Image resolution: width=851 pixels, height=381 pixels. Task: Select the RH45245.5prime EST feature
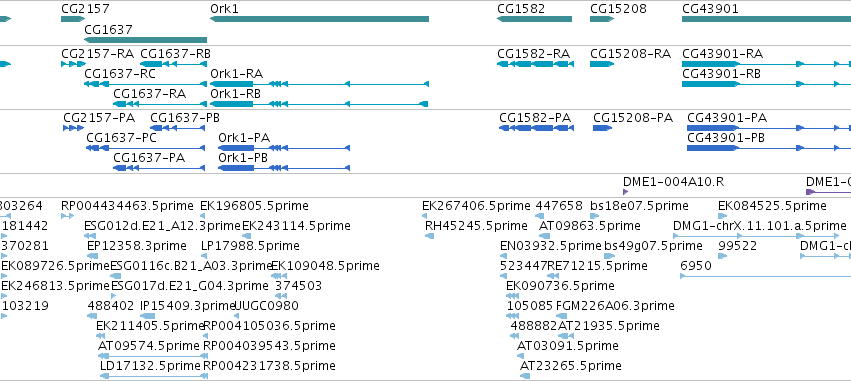[x=429, y=236]
